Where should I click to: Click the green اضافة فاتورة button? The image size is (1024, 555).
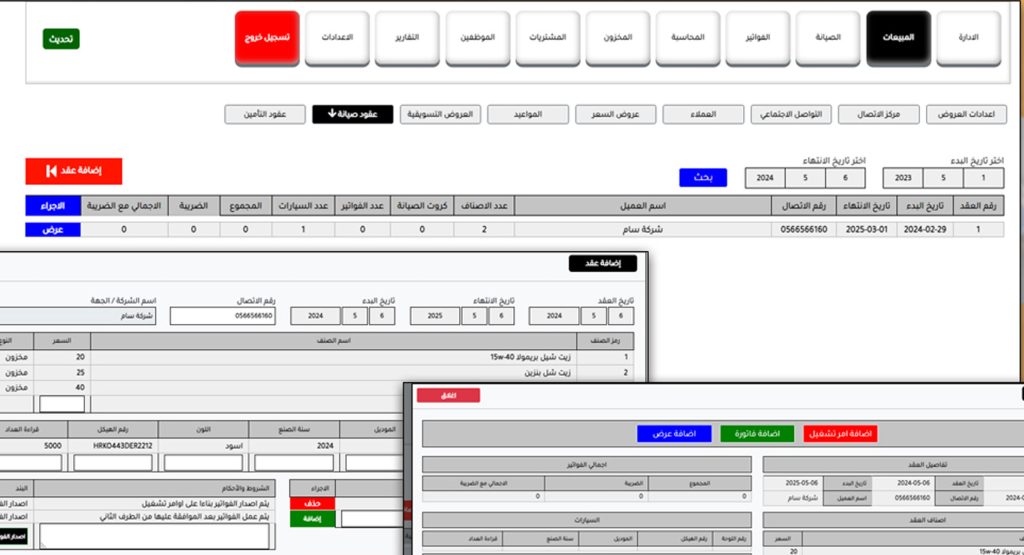tap(756, 434)
